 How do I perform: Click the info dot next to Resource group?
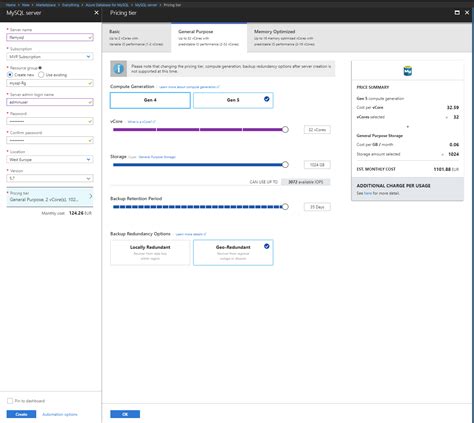pos(40,68)
